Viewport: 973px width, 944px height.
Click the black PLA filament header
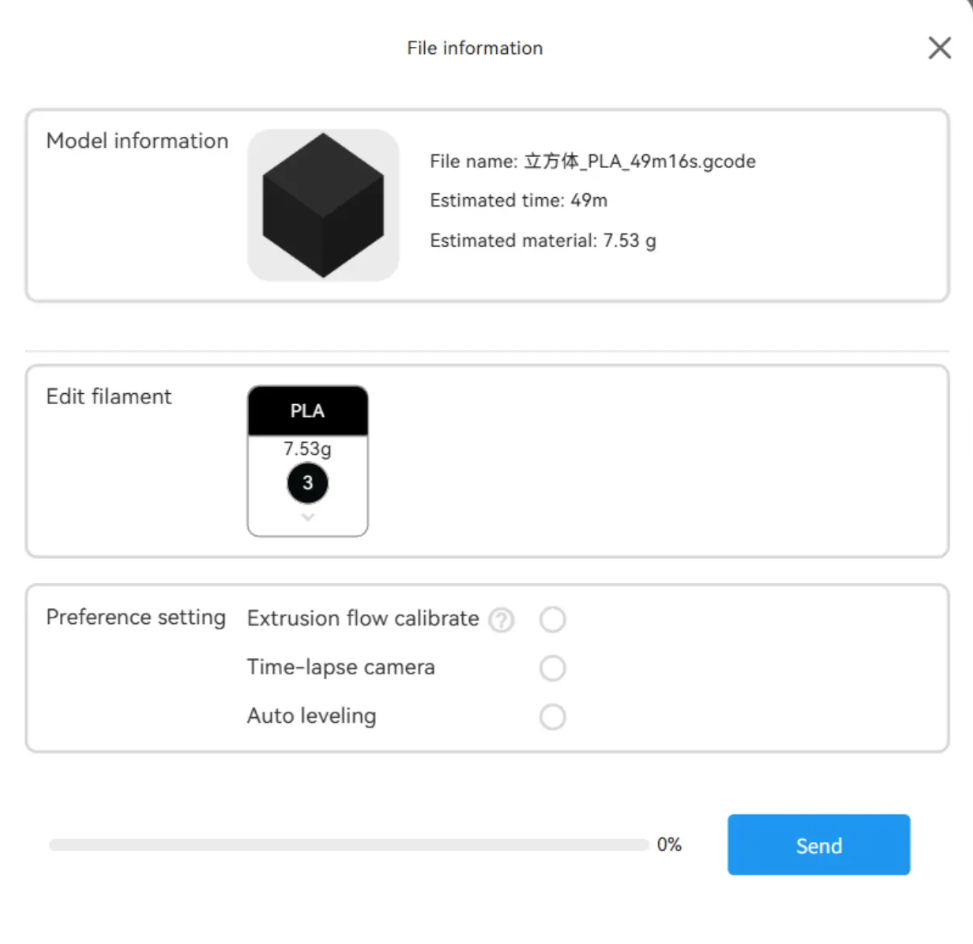[308, 411]
